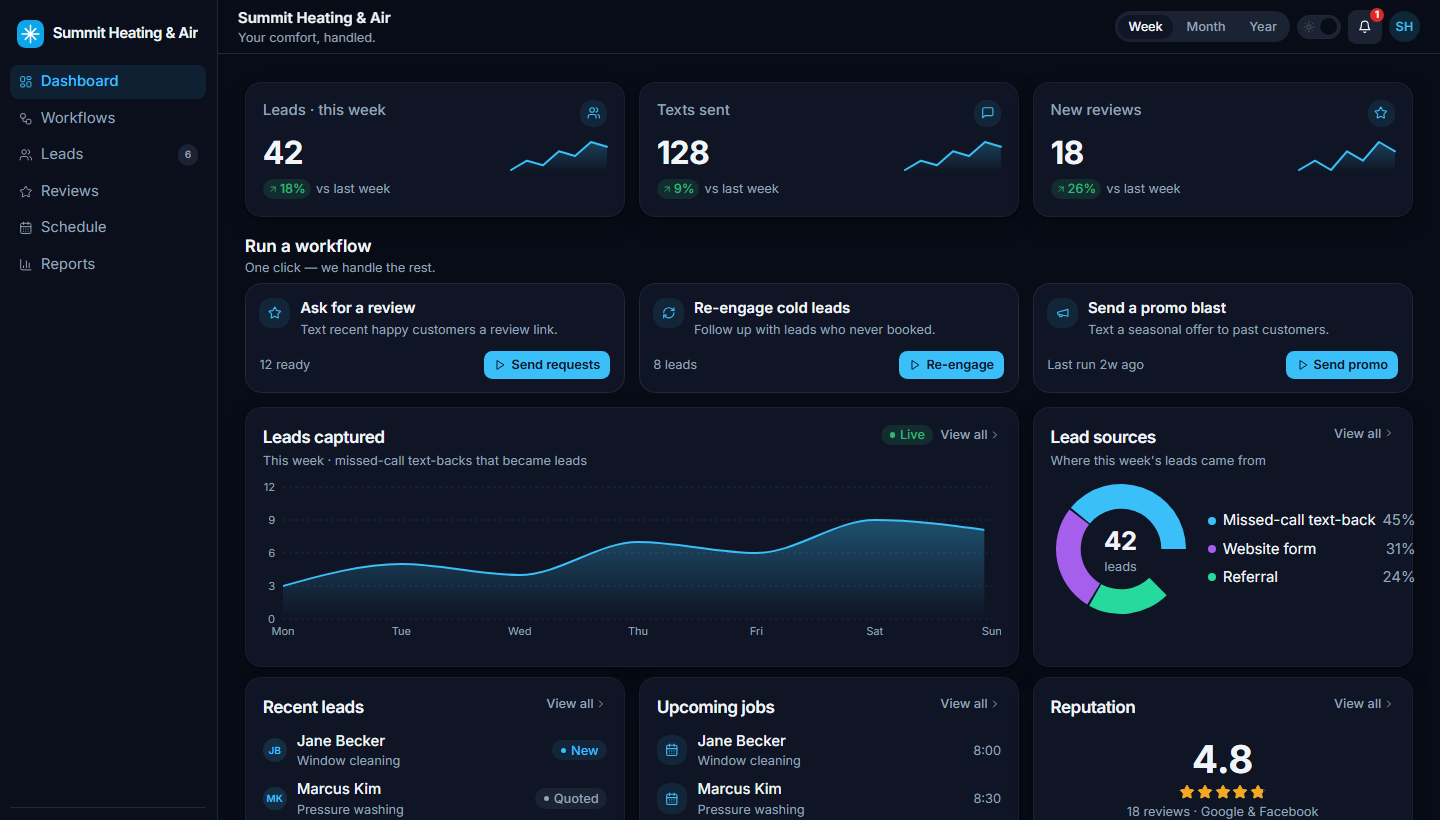Click the 42 leads donut chart center

[1120, 549]
